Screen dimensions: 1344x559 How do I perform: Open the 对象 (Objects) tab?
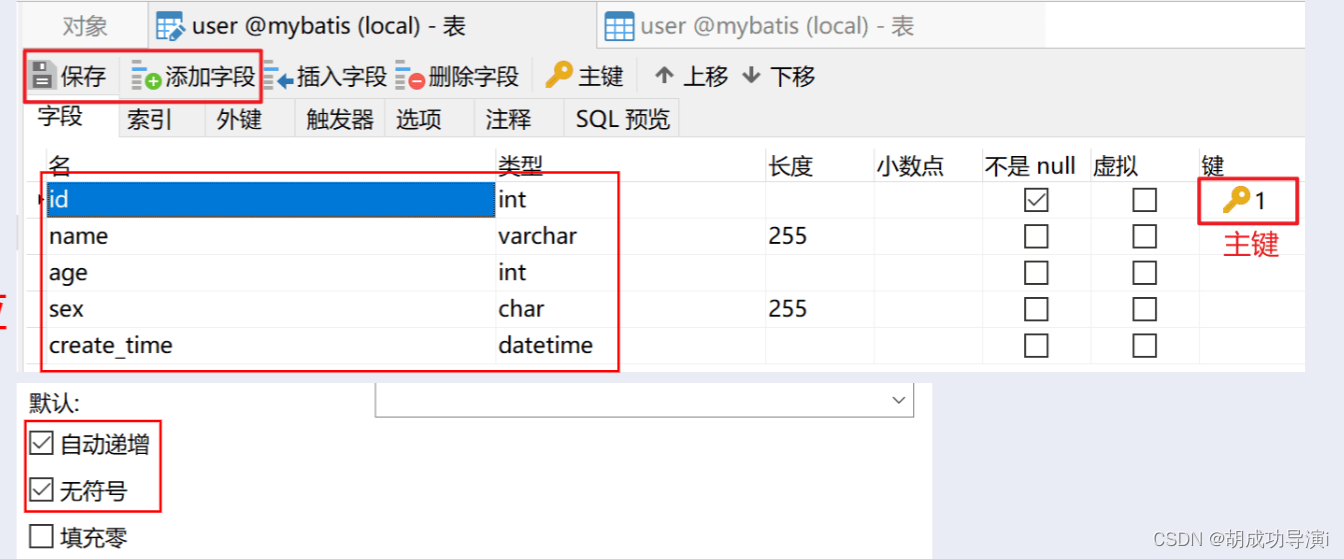tap(85, 26)
